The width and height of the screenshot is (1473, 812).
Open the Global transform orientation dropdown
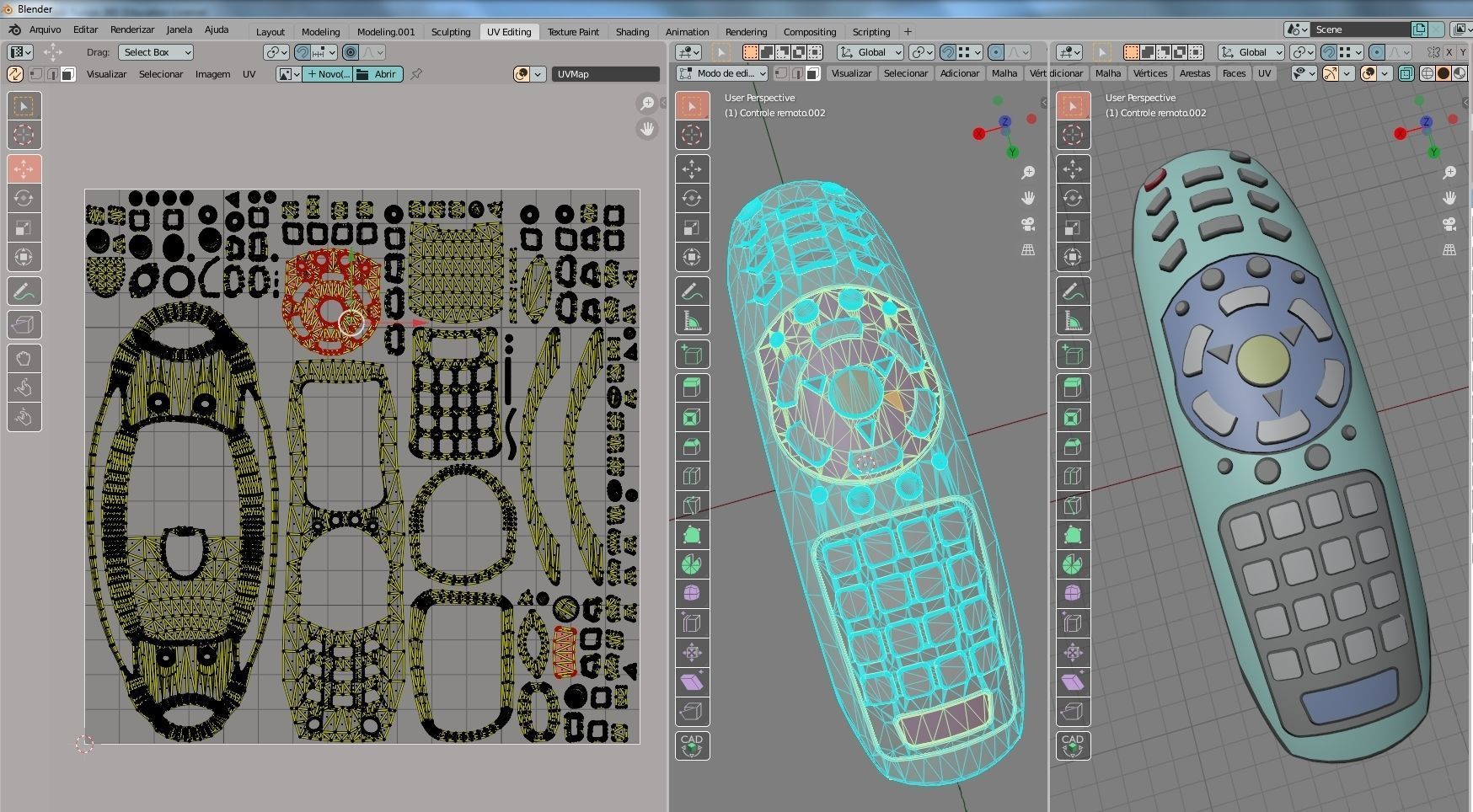870,51
